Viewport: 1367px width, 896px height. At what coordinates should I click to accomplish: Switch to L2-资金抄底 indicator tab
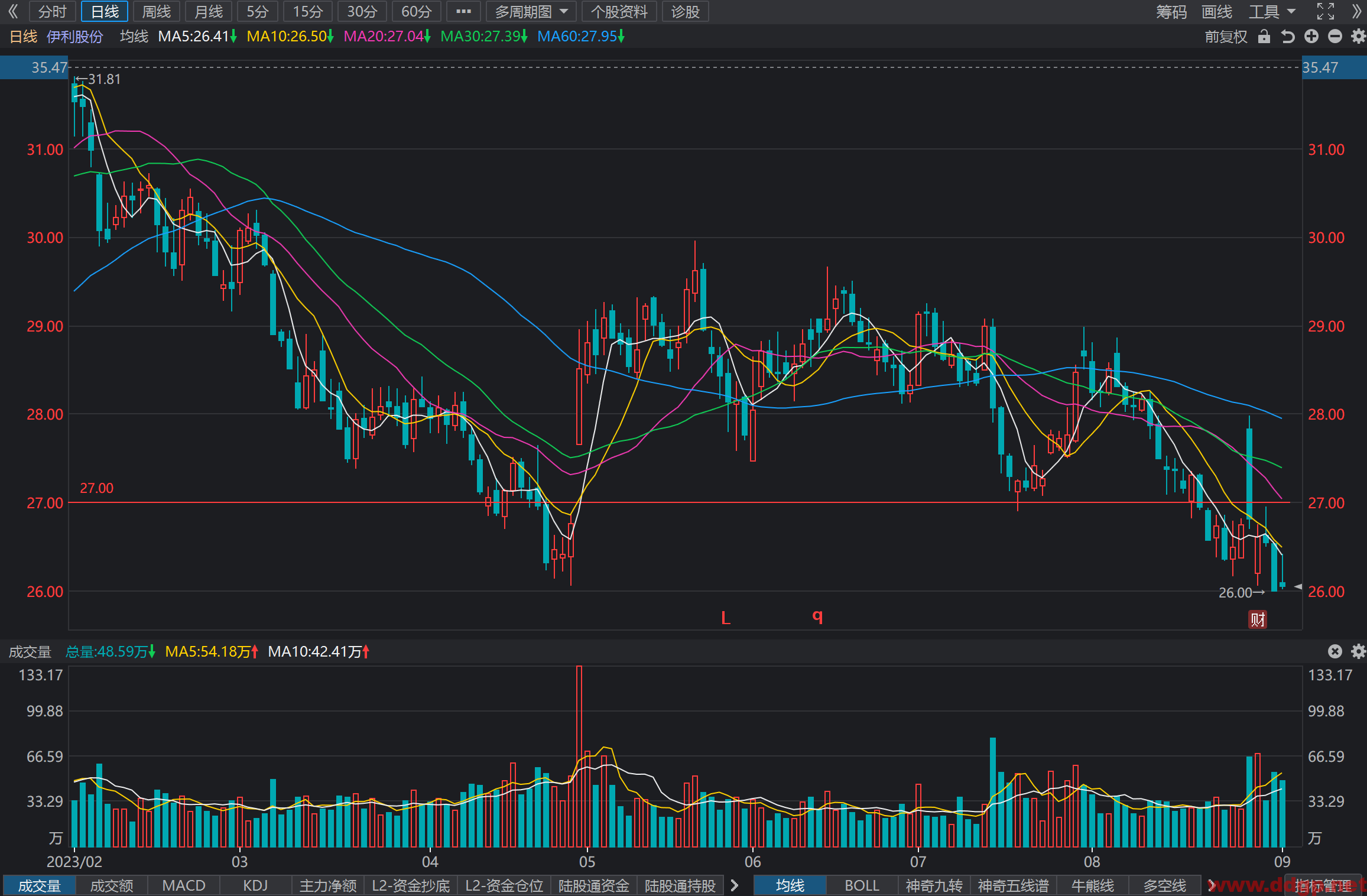coord(411,885)
